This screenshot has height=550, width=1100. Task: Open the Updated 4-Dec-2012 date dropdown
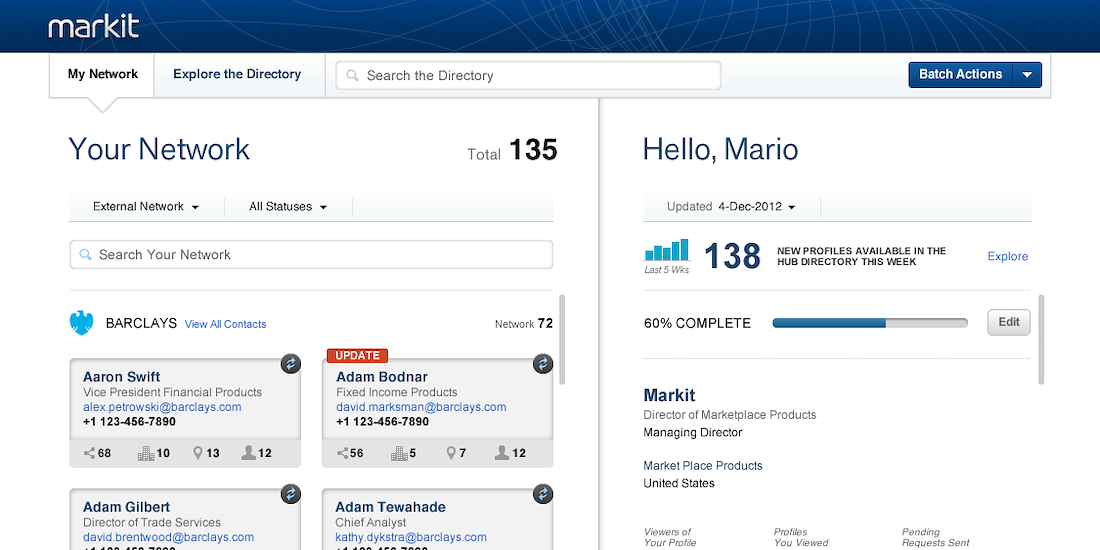coord(731,207)
